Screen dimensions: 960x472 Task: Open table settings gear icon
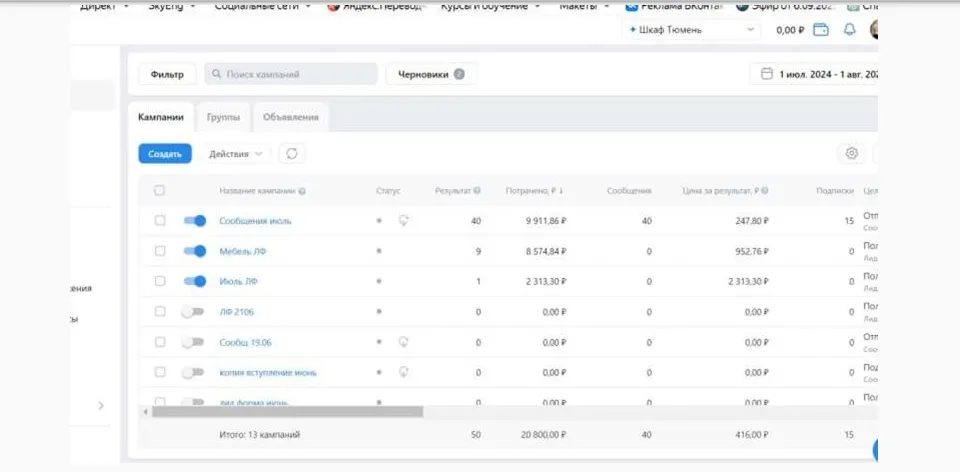tap(852, 154)
